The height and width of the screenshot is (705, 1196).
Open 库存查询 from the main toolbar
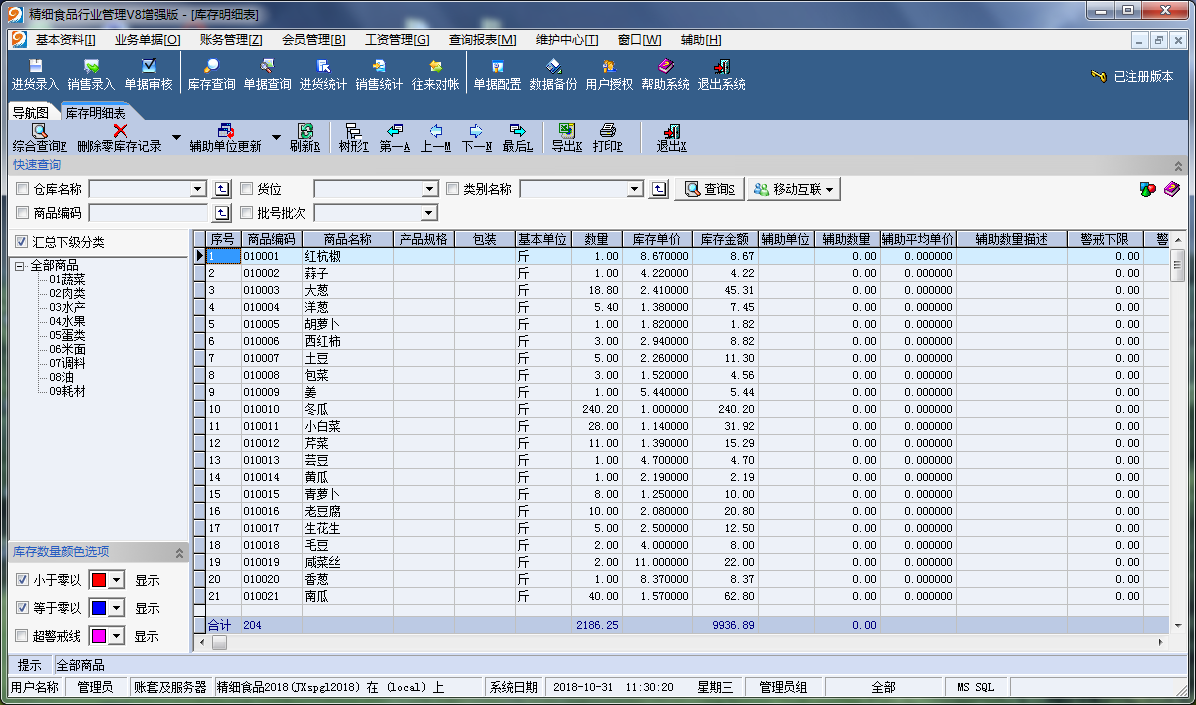[x=211, y=75]
